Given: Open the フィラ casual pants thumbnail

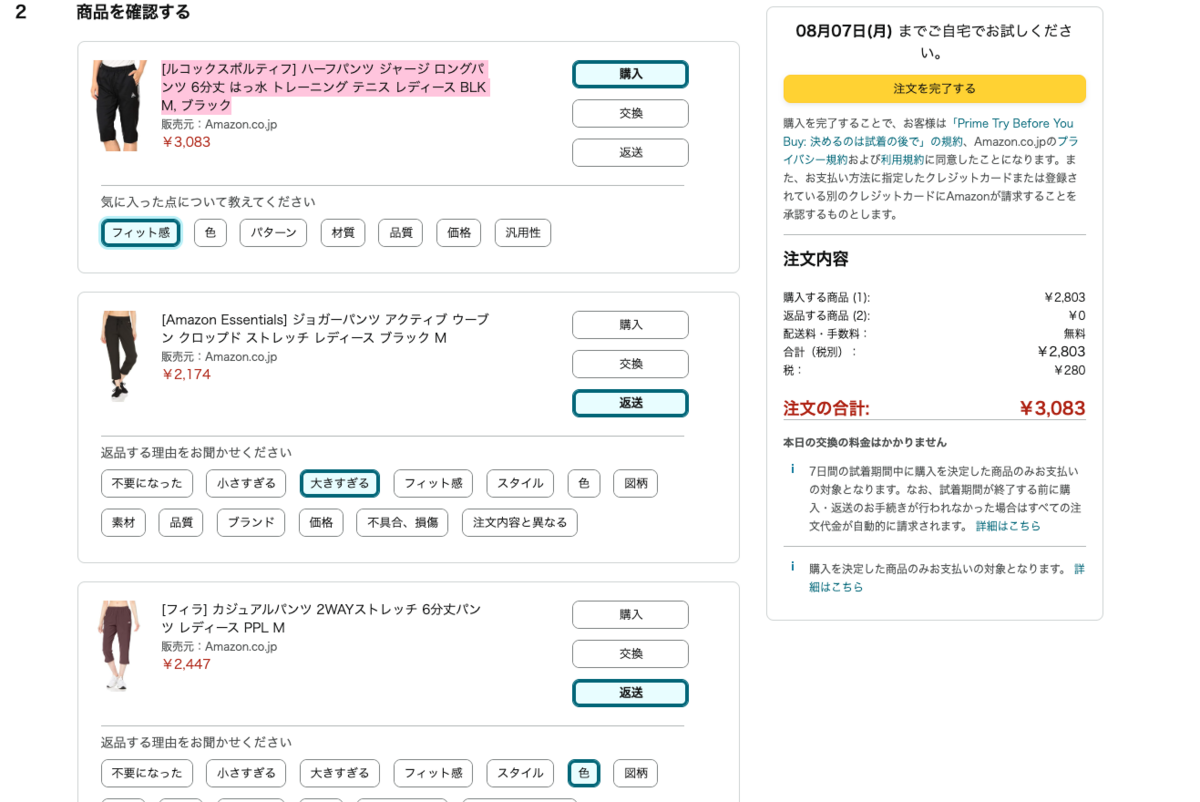Looking at the screenshot, I should [119, 646].
